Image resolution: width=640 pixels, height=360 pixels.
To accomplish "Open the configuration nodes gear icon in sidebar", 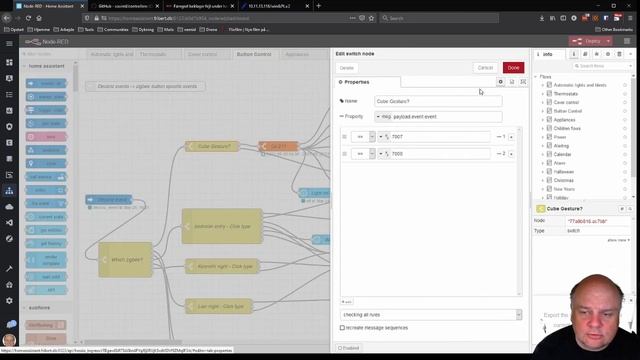I will tap(608, 54).
